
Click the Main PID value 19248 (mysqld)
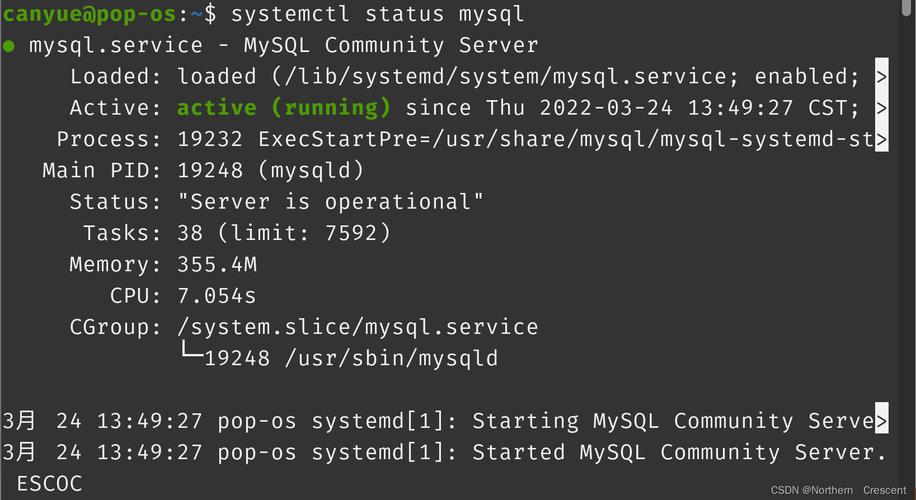tap(270, 171)
